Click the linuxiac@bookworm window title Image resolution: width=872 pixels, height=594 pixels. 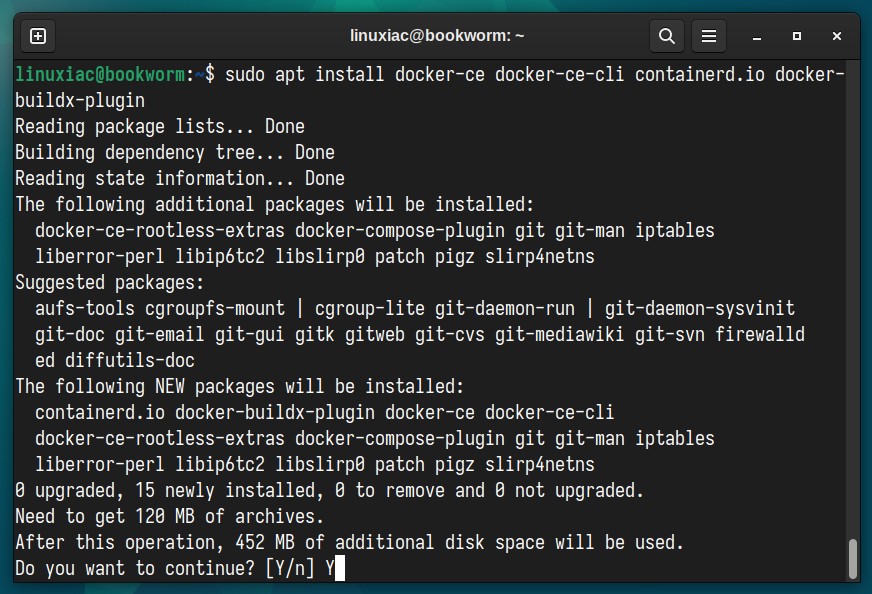[437, 36]
